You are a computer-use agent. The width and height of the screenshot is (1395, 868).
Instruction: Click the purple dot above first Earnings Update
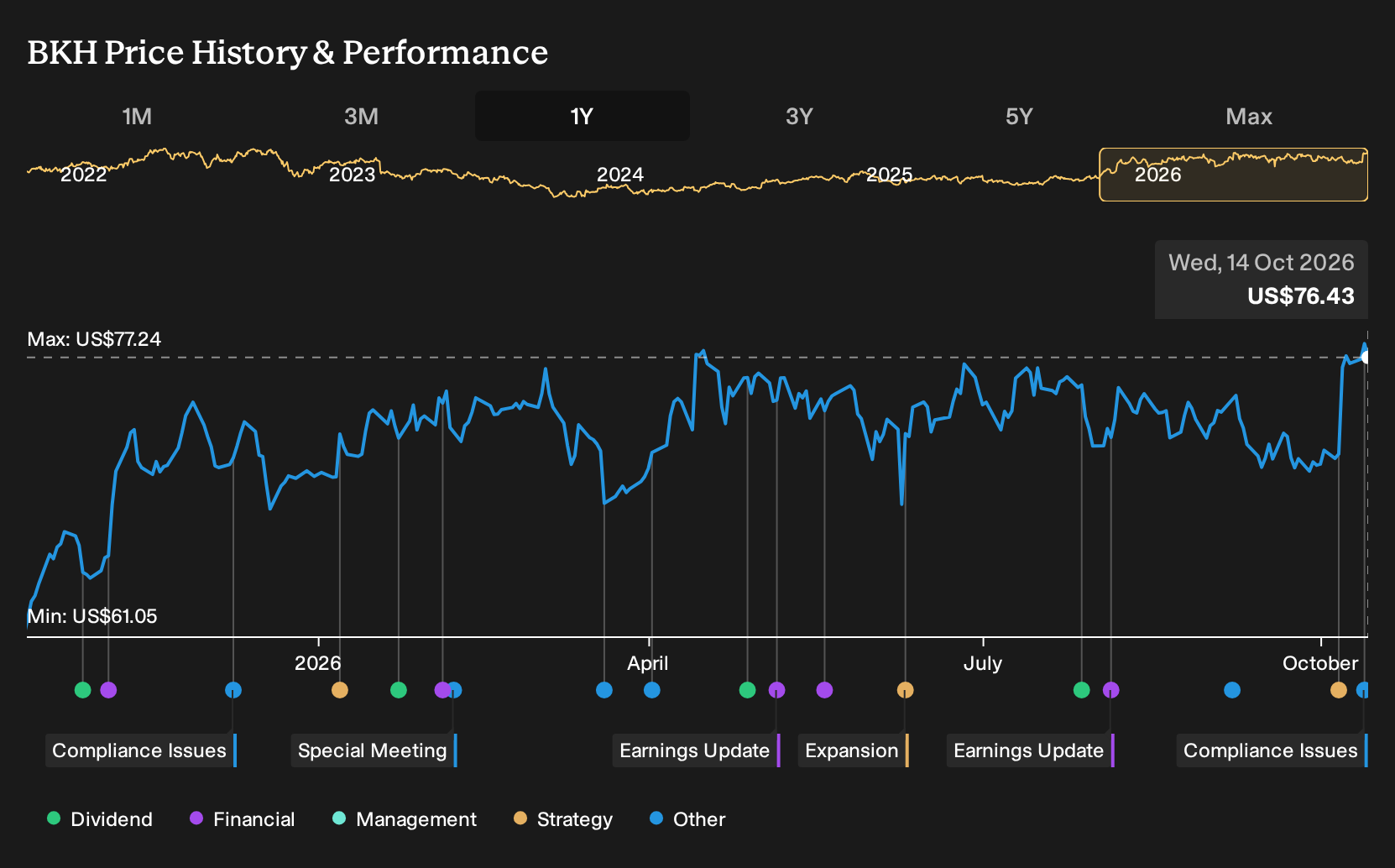coord(777,690)
